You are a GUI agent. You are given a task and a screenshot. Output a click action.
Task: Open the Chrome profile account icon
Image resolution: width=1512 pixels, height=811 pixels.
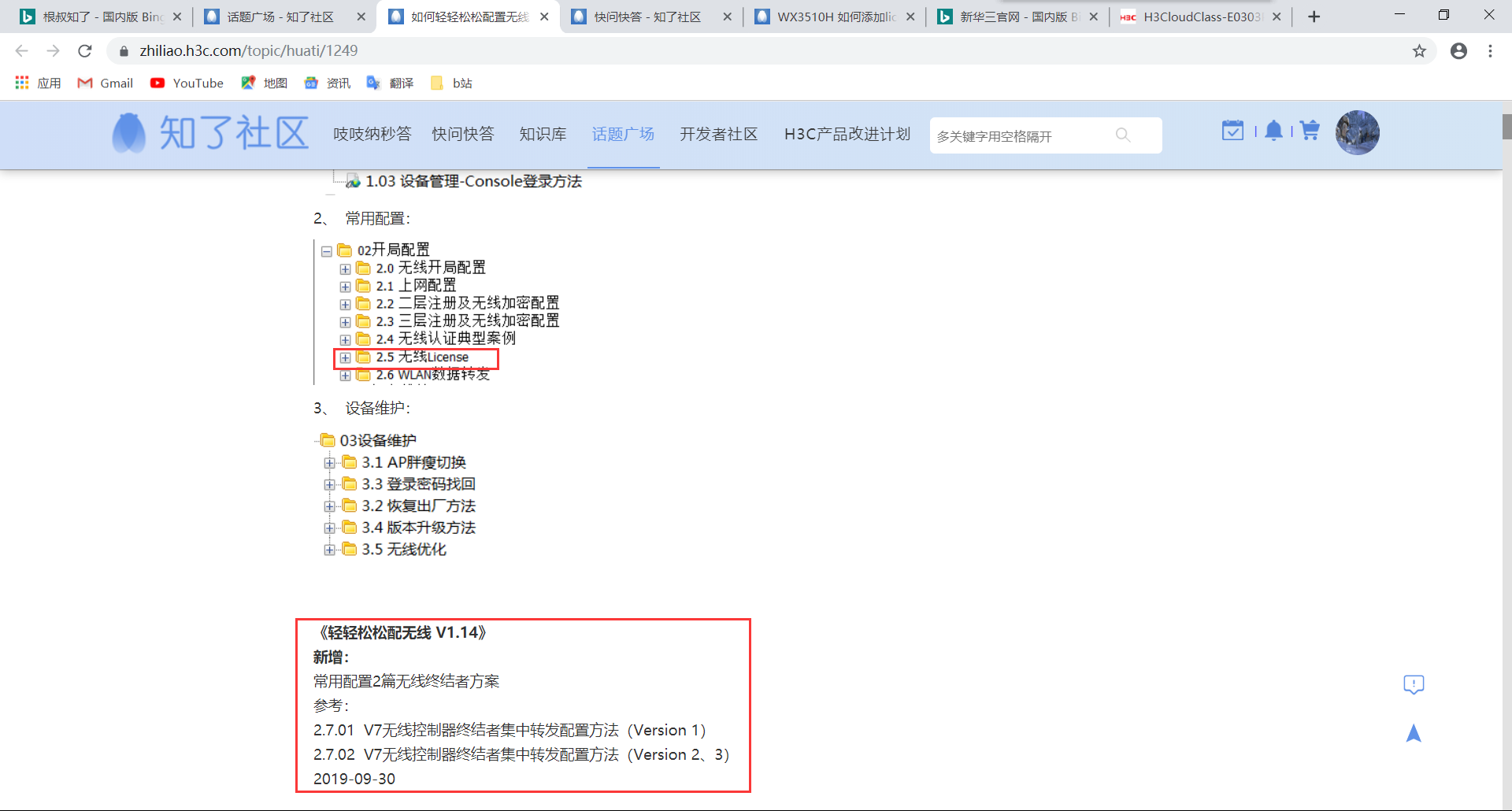[1458, 51]
